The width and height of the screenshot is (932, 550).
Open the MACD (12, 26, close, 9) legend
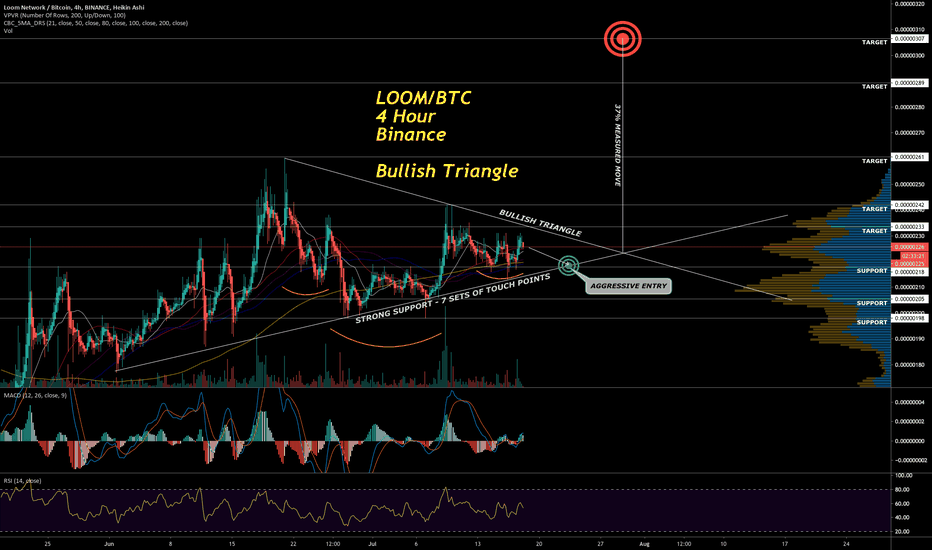[34, 395]
